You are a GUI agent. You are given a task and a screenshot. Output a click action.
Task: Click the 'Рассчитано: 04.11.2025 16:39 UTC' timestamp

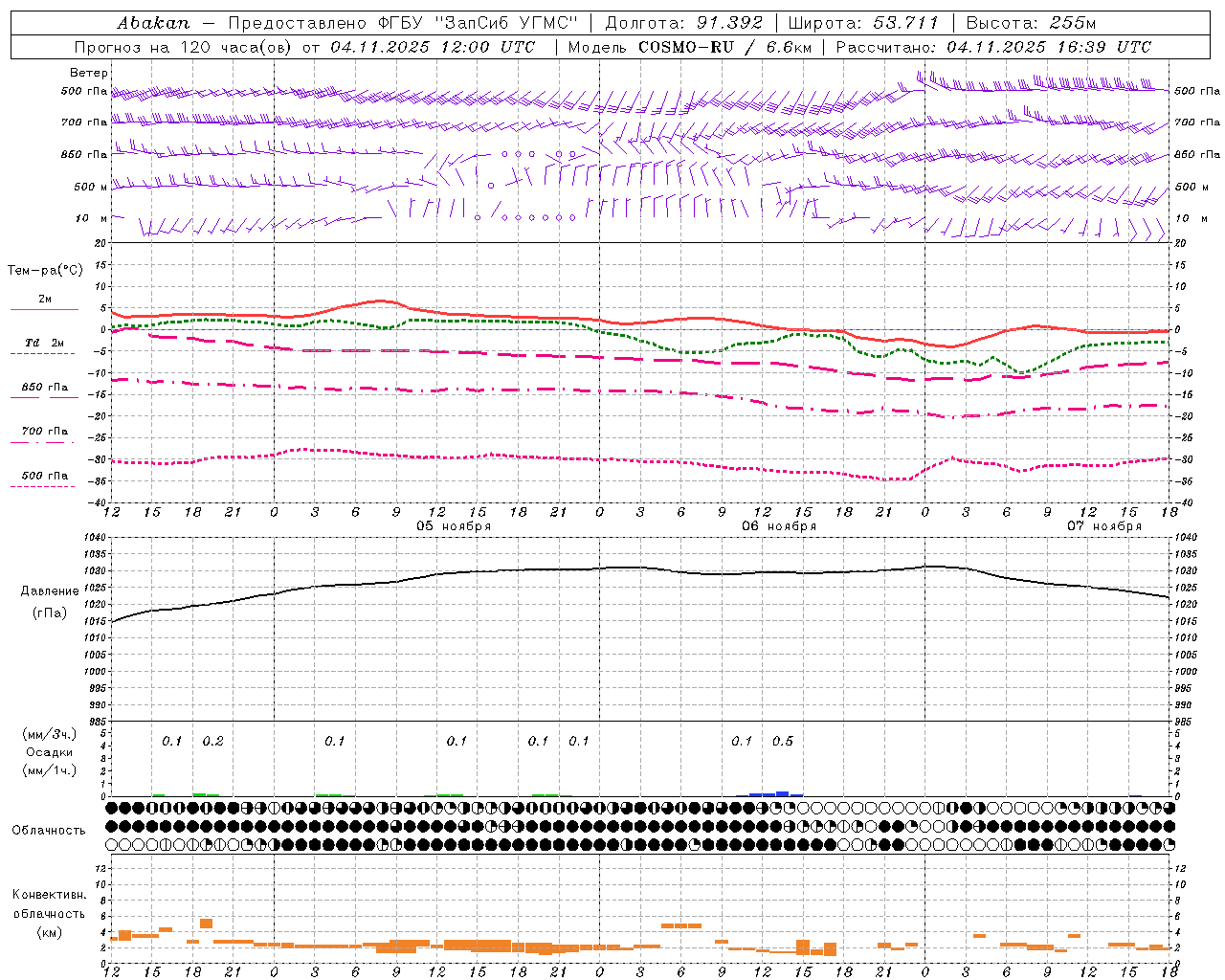[x=993, y=47]
